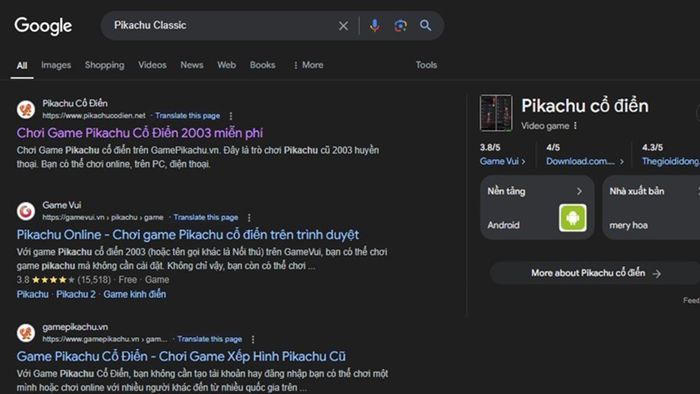Switch to the Videos tab
The width and height of the screenshot is (700, 394).
pos(152,65)
